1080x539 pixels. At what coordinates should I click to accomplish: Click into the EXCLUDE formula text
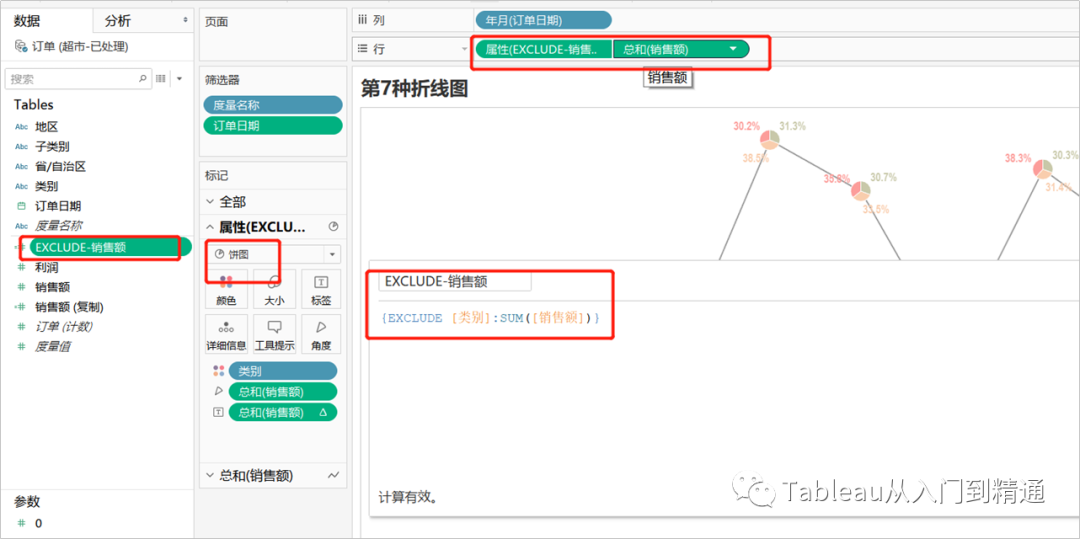coord(490,318)
